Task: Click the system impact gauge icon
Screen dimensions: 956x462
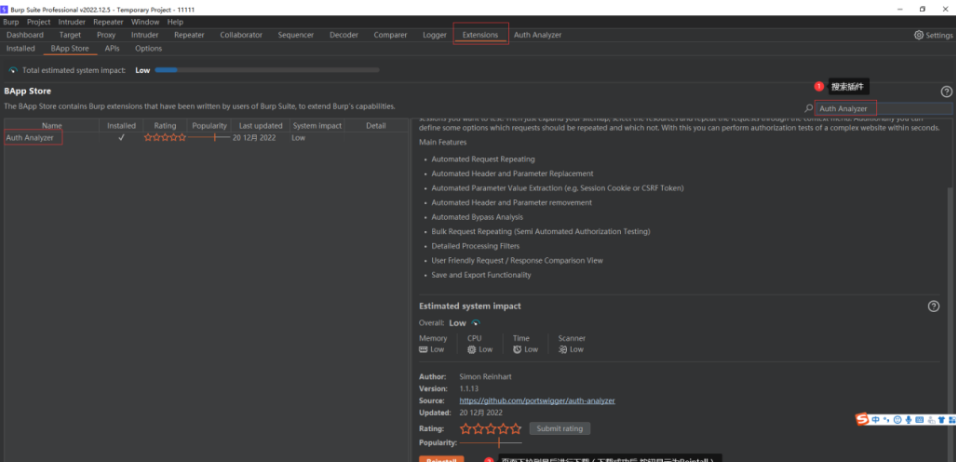Action: click(x=13, y=70)
